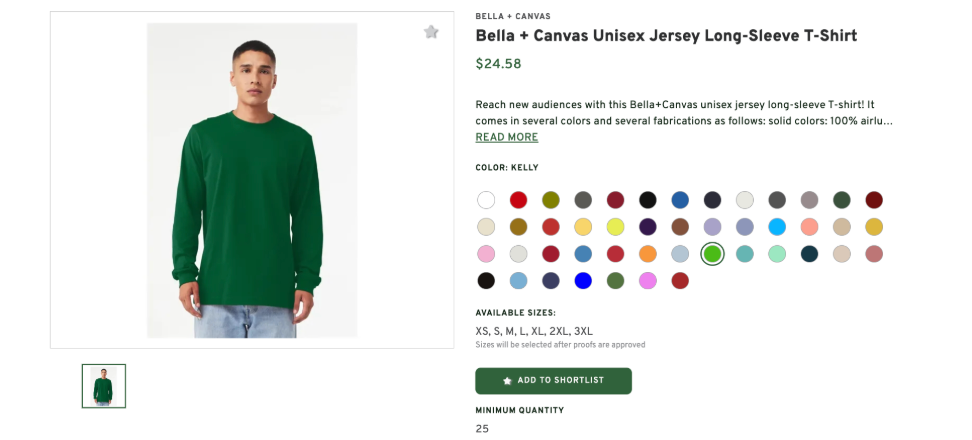Click the main product photo

tap(251, 180)
